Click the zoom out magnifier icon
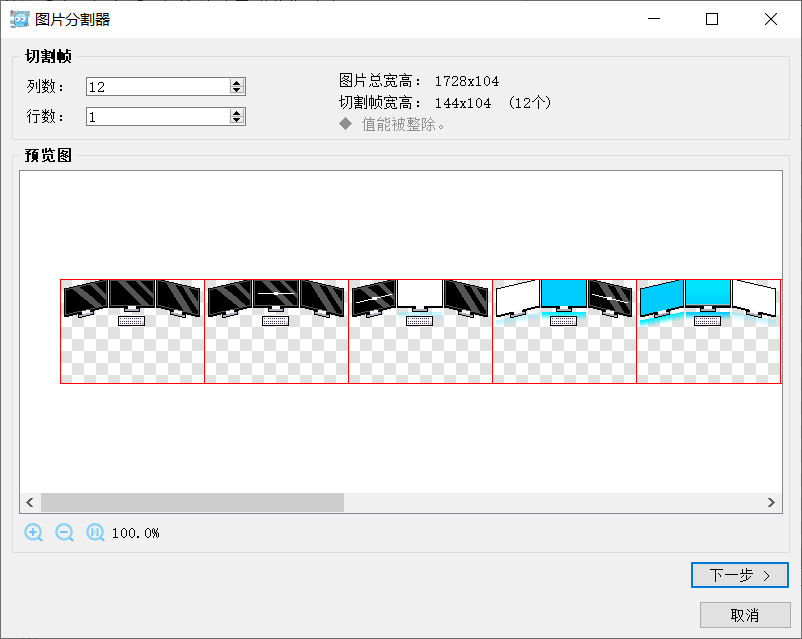Viewport: 802px width, 639px height. coord(65,533)
